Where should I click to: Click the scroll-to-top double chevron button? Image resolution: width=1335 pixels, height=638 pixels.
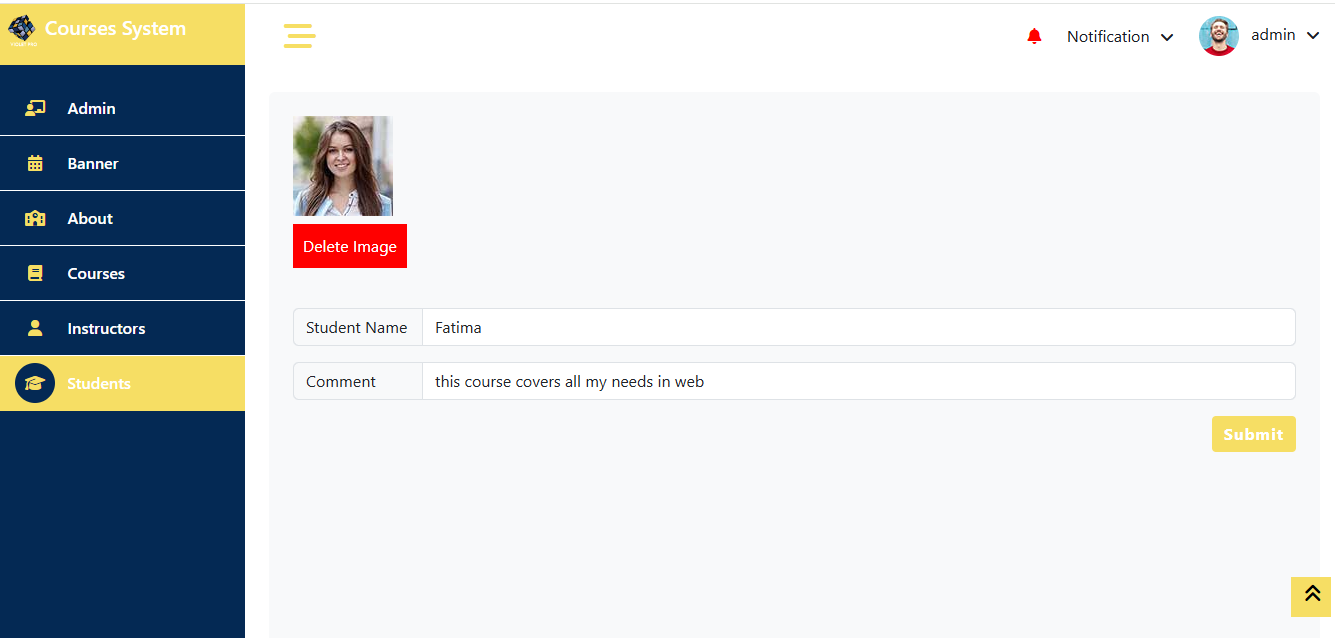(x=1311, y=595)
